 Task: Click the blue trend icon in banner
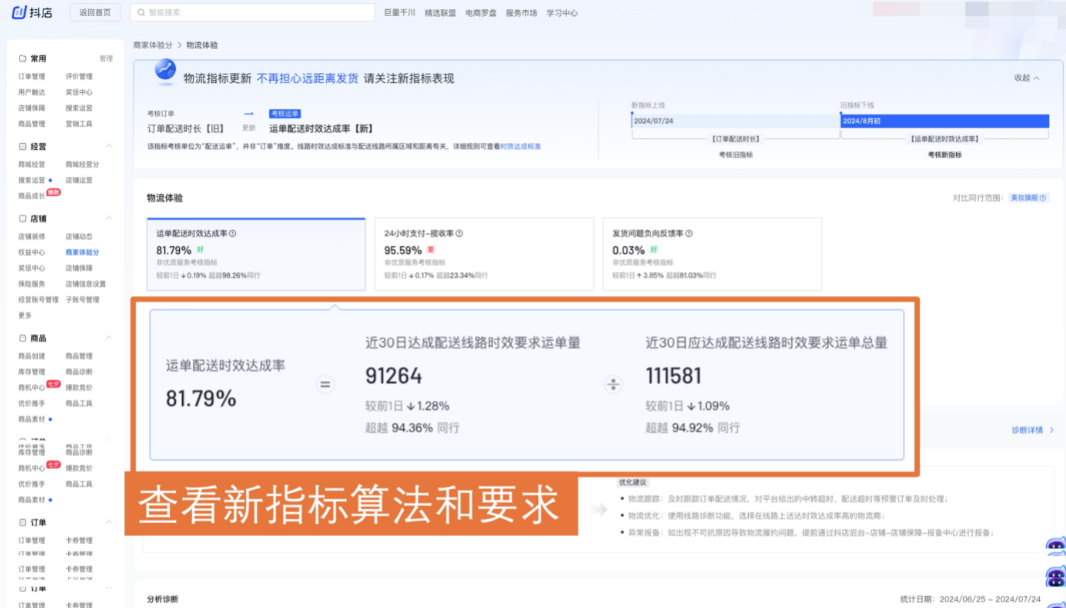pyautogui.click(x=165, y=69)
